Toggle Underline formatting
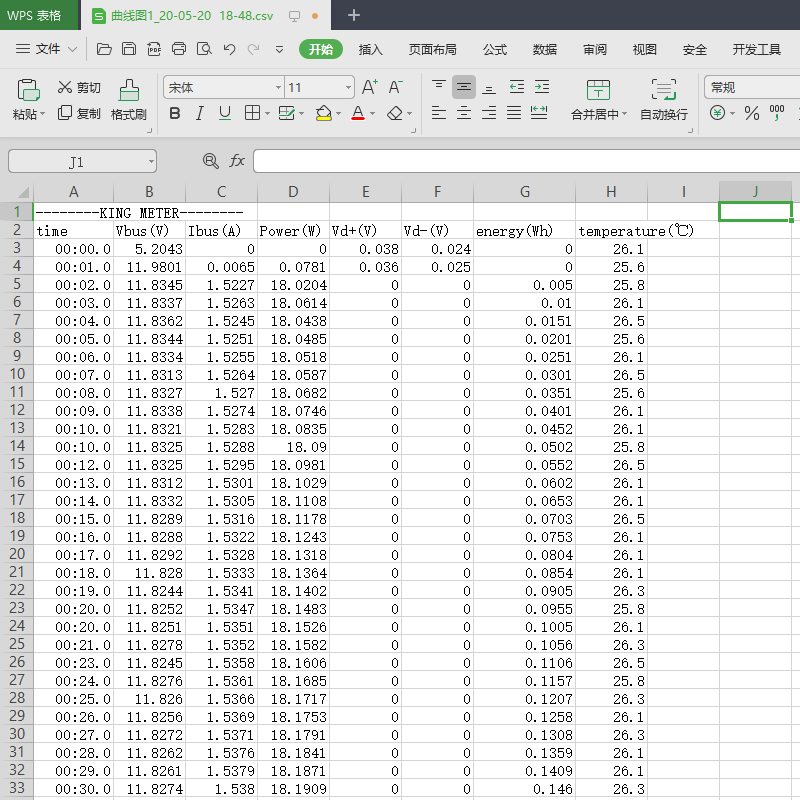Image resolution: width=800 pixels, height=800 pixels. [x=225, y=113]
